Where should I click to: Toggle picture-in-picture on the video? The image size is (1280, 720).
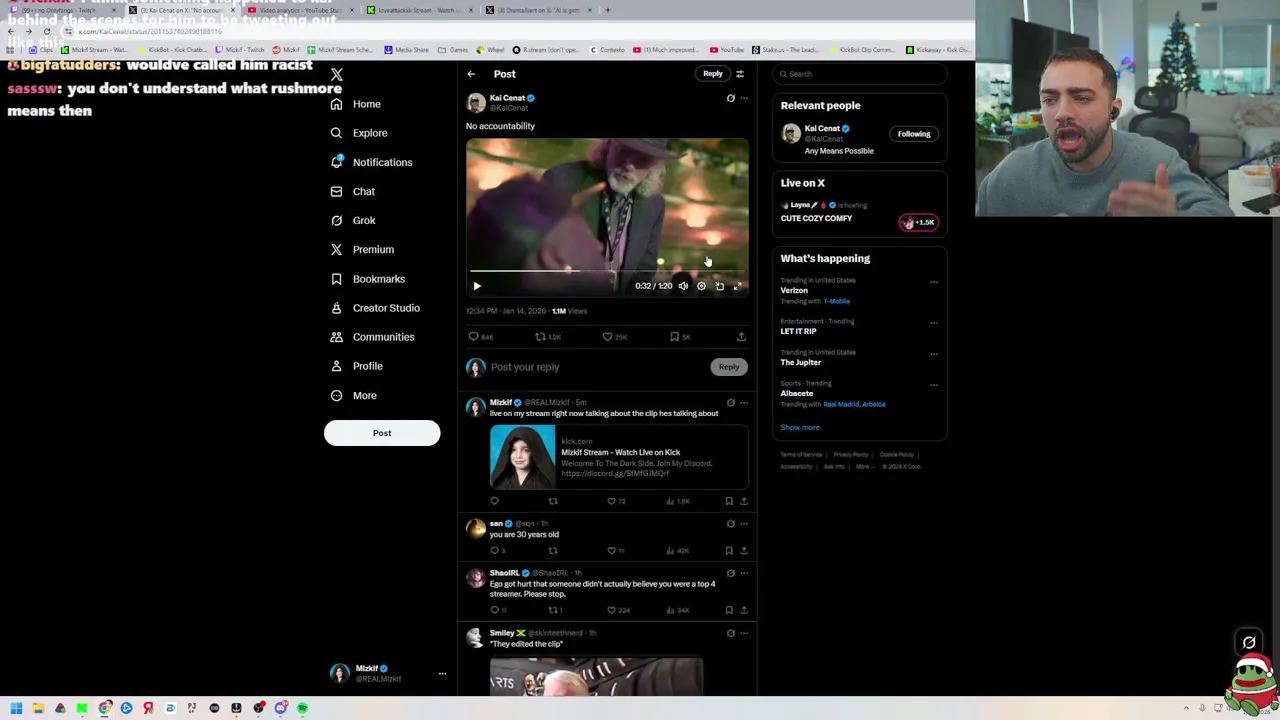pyautogui.click(x=719, y=286)
